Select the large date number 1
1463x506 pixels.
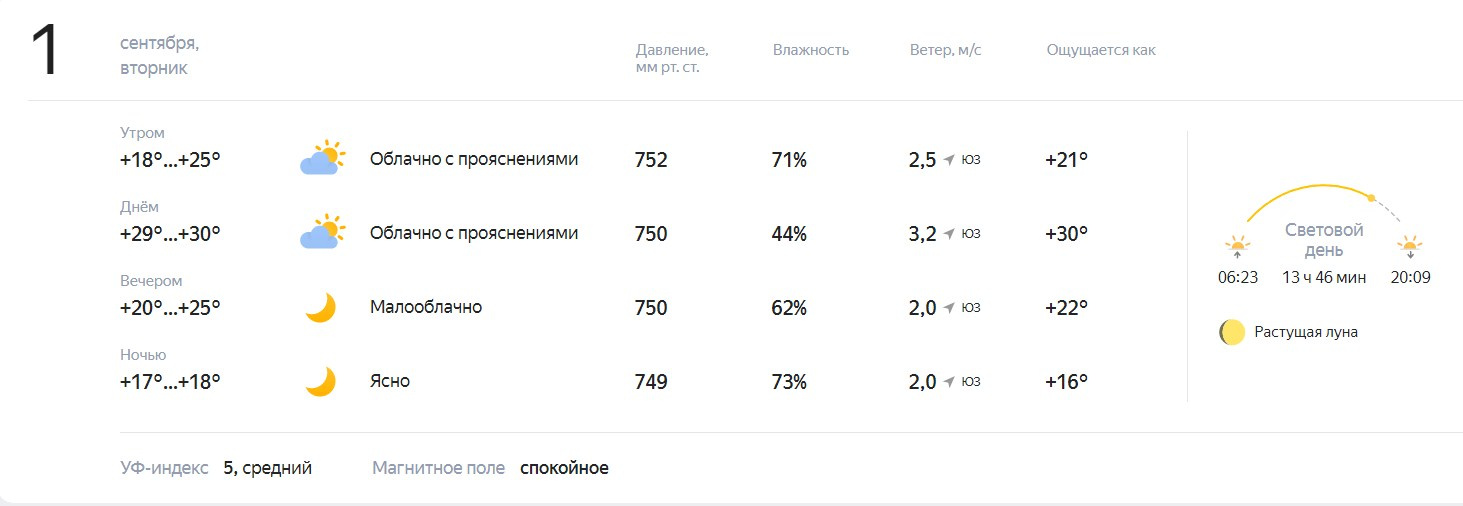tap(46, 50)
